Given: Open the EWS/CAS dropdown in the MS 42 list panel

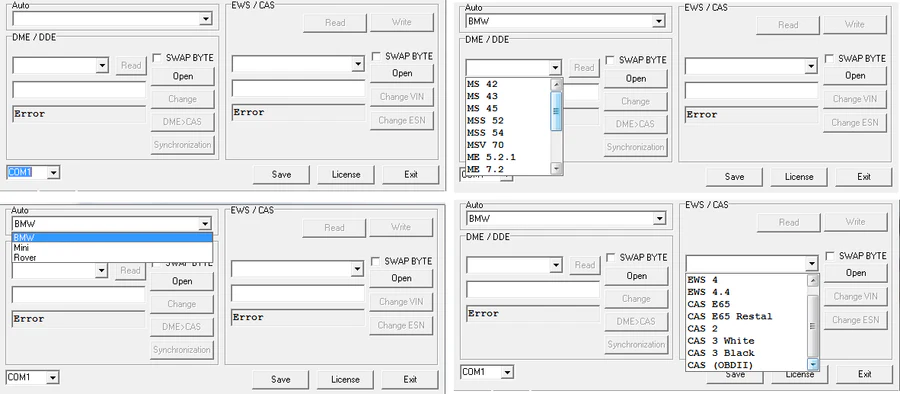Looking at the screenshot, I should tap(811, 66).
